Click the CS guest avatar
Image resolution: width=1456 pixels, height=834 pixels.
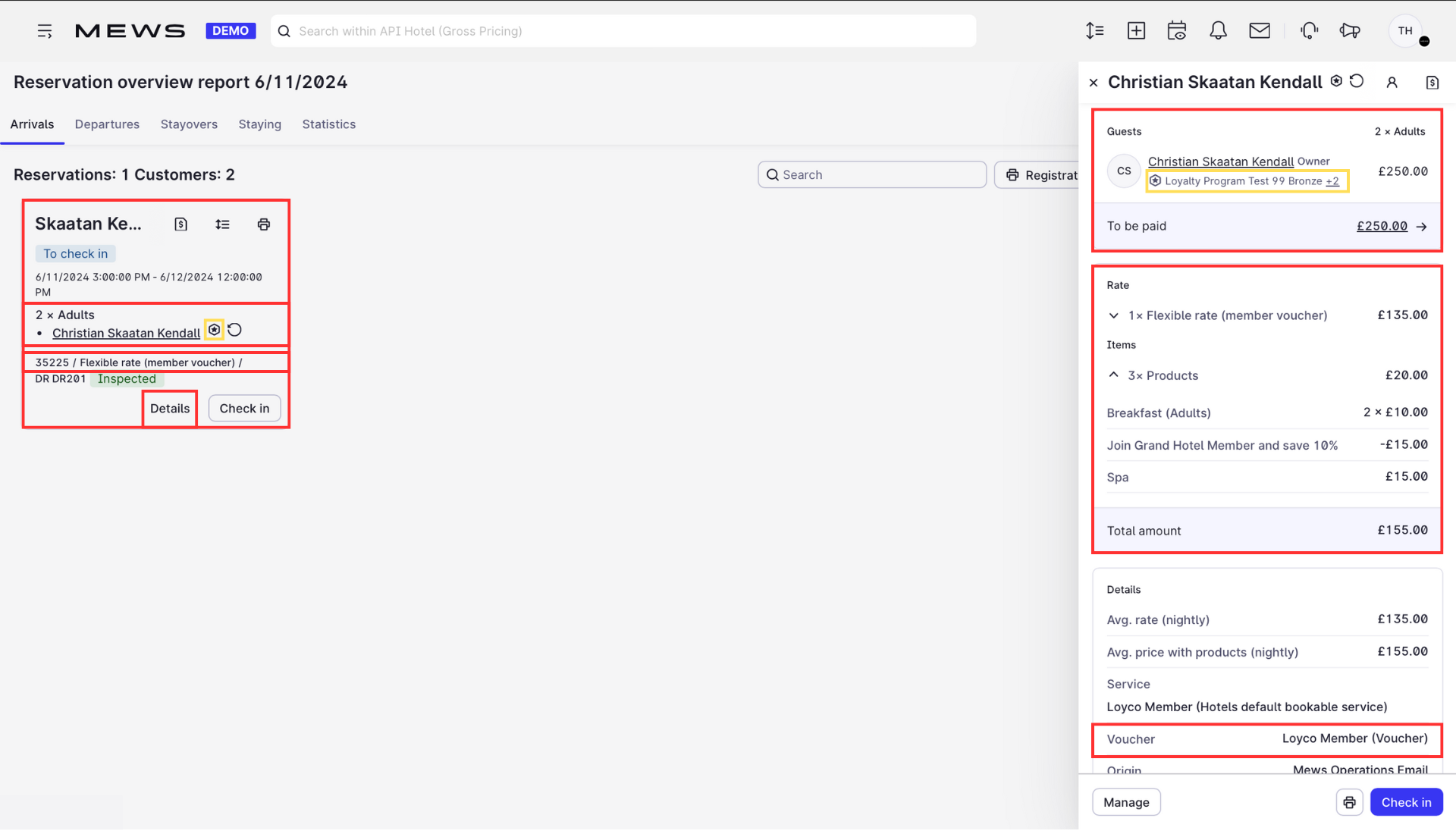(1124, 171)
